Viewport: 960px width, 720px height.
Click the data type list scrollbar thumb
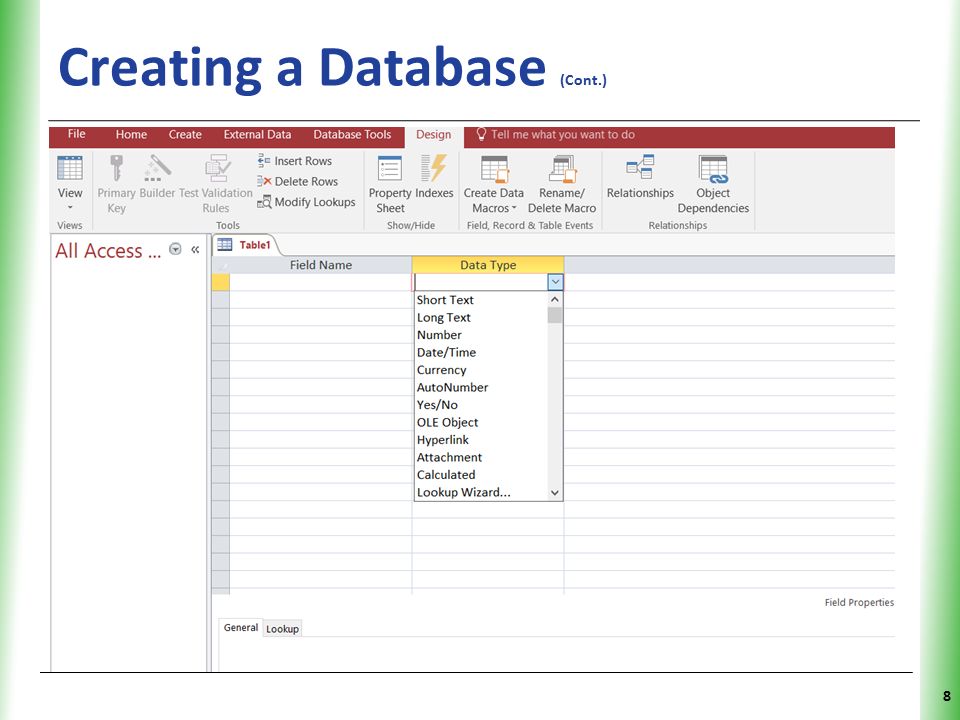click(555, 315)
